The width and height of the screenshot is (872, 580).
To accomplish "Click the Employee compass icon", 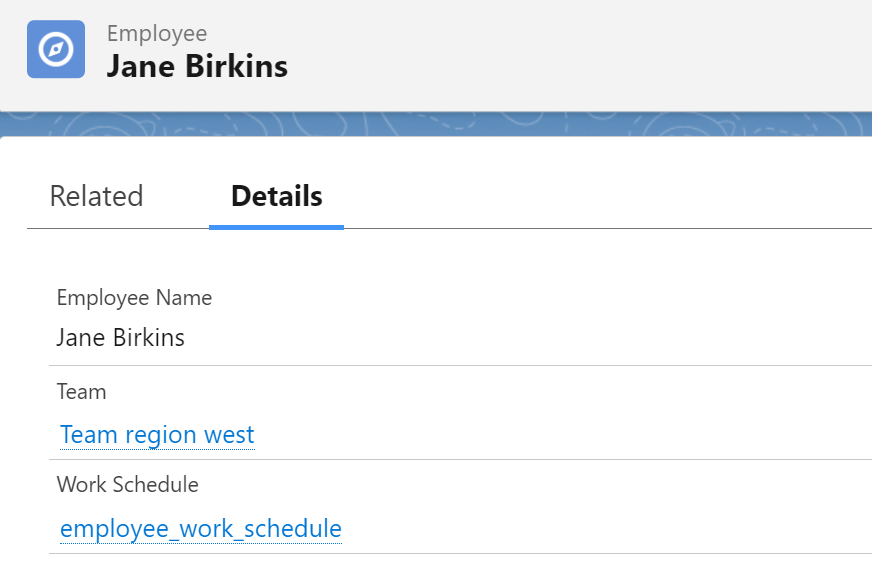I will click(x=56, y=49).
